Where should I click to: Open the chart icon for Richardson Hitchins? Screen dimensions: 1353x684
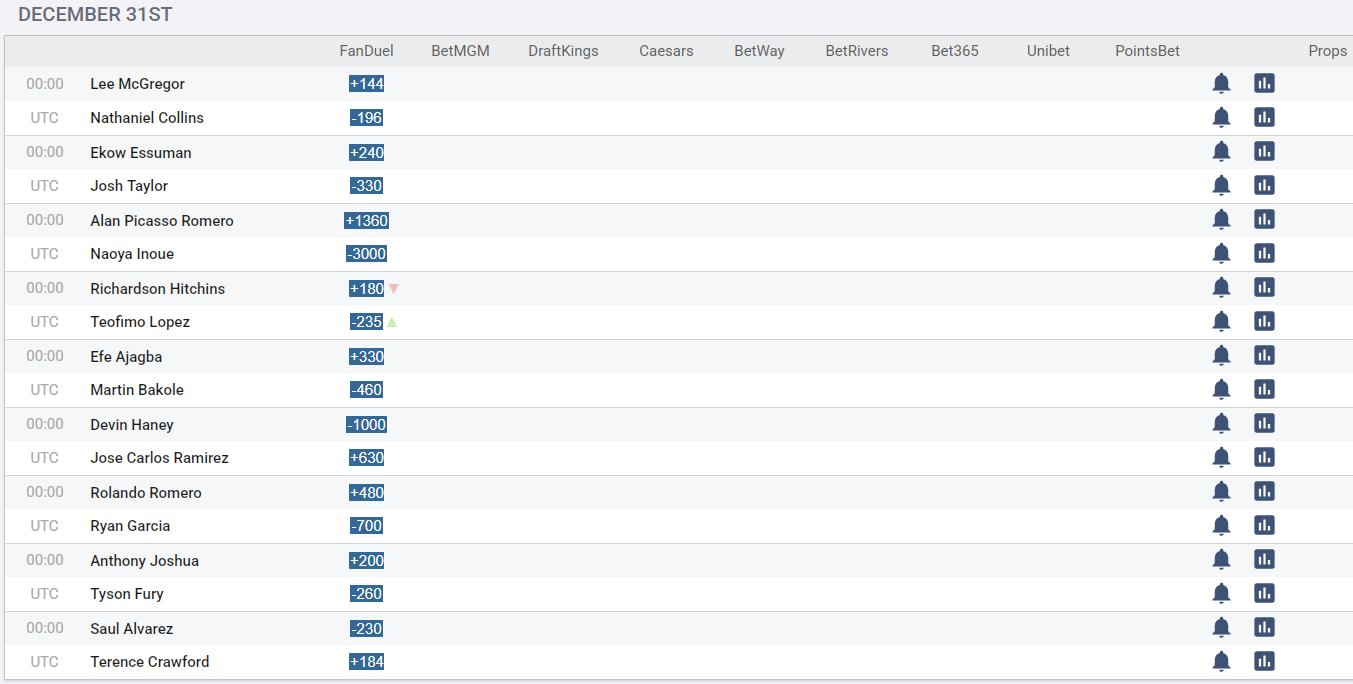[1264, 288]
